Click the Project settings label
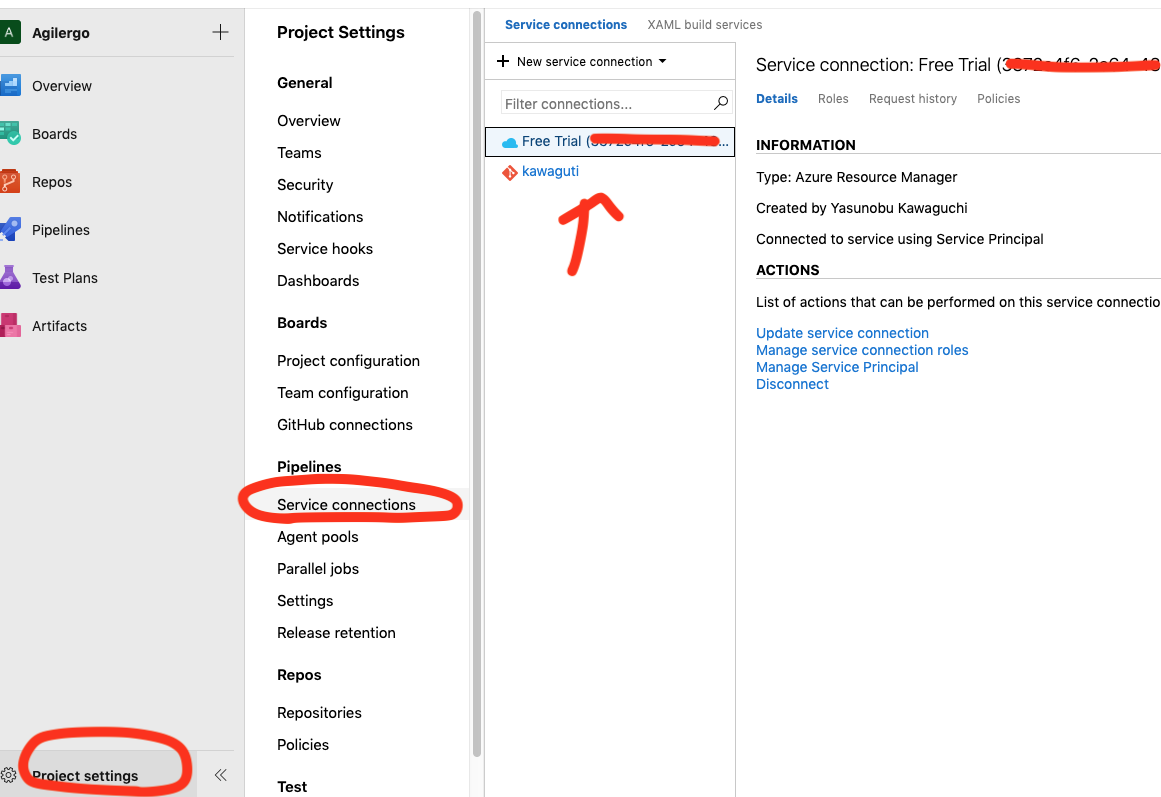 (85, 776)
